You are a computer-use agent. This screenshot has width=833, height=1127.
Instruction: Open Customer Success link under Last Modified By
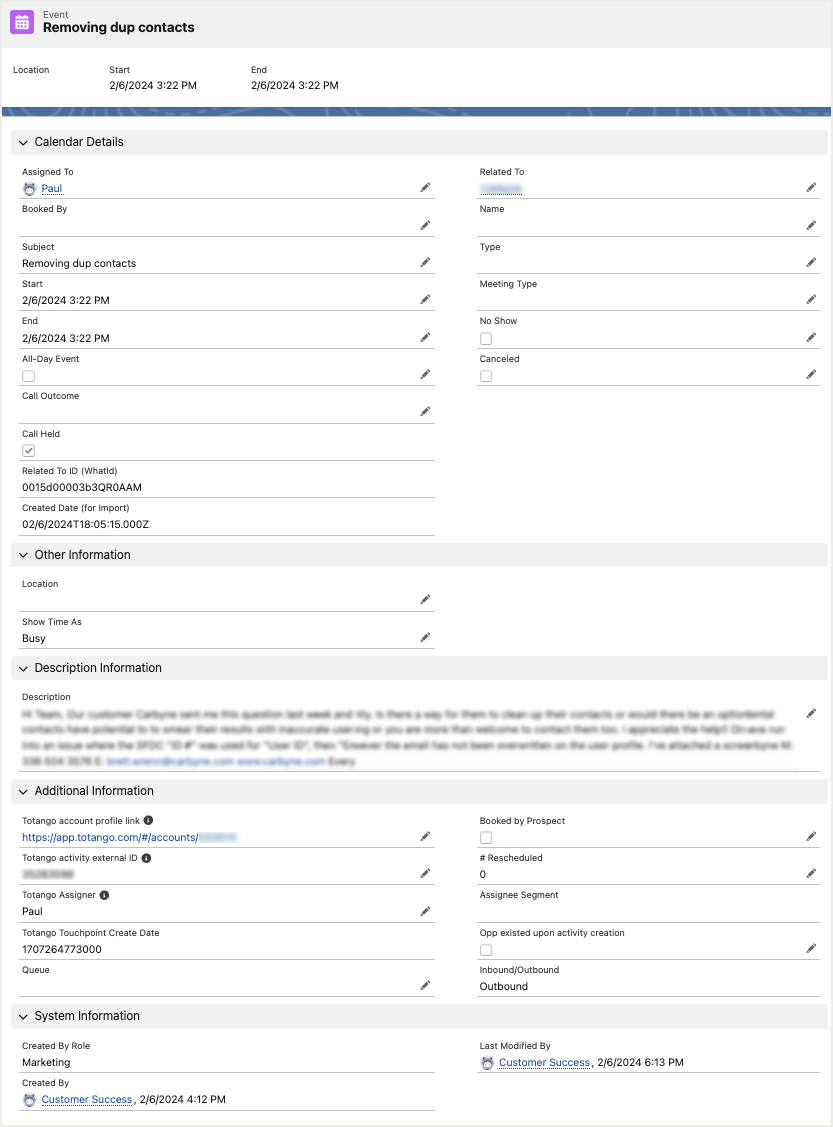tap(544, 1062)
